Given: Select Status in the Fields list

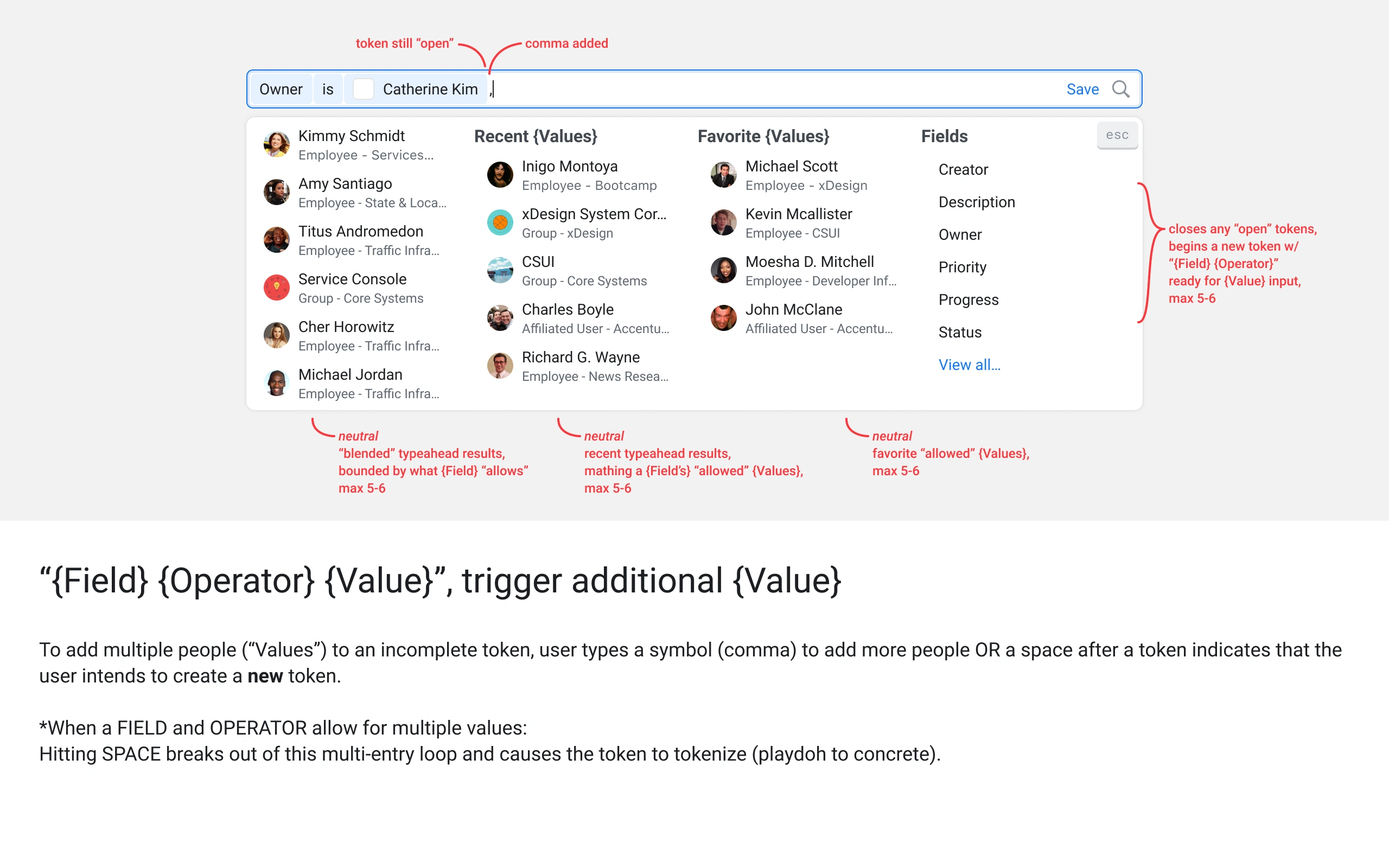Looking at the screenshot, I should coord(960,333).
